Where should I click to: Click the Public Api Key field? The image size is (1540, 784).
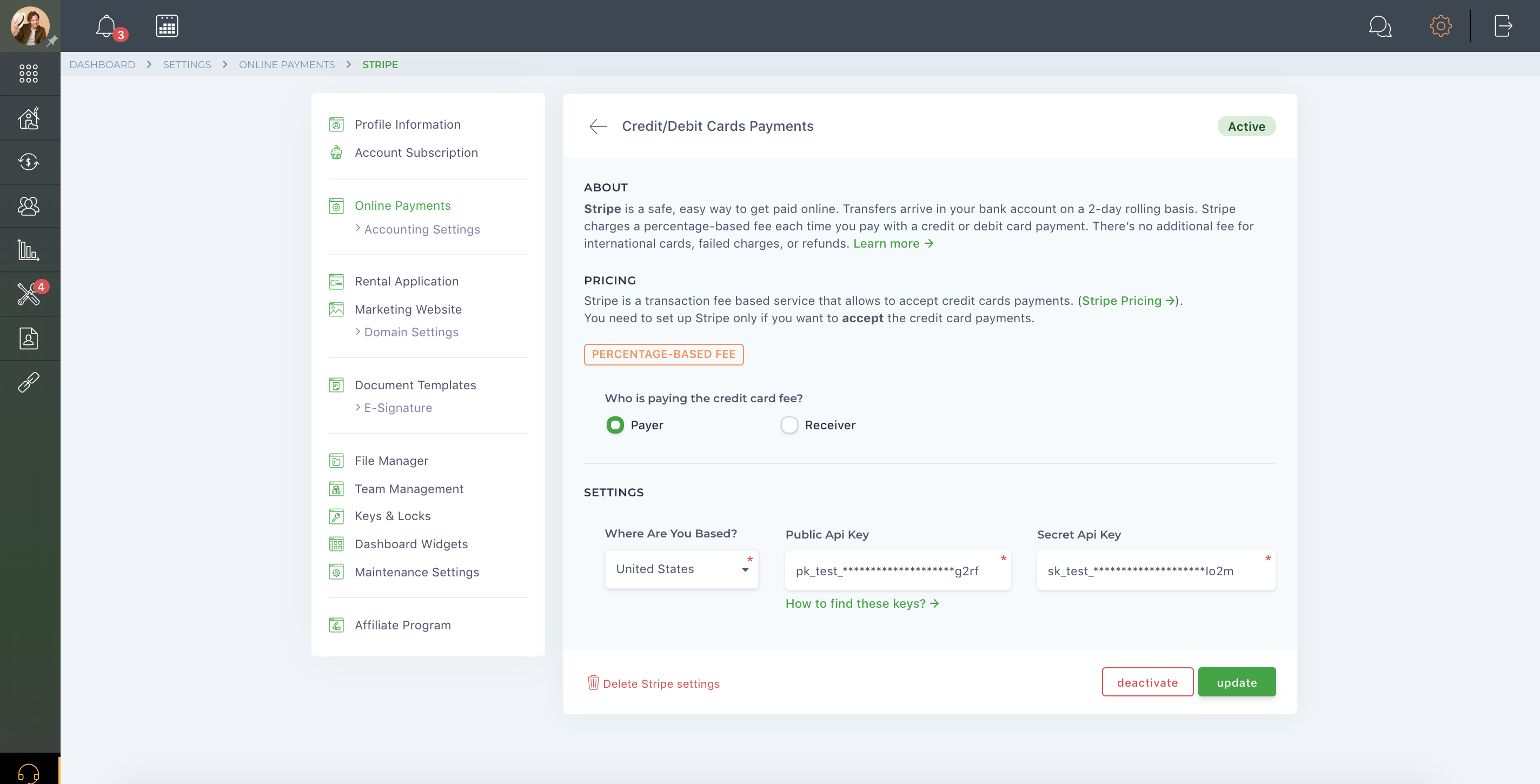coord(897,570)
